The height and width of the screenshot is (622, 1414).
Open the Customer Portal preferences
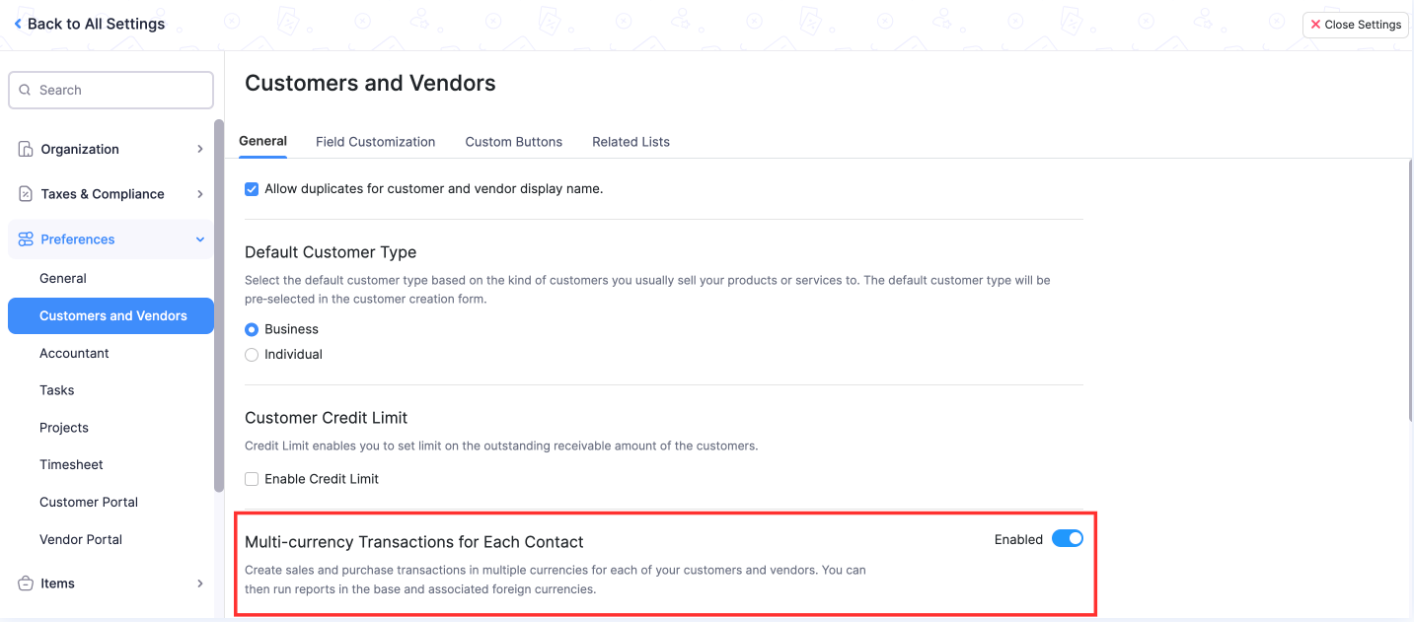point(88,502)
